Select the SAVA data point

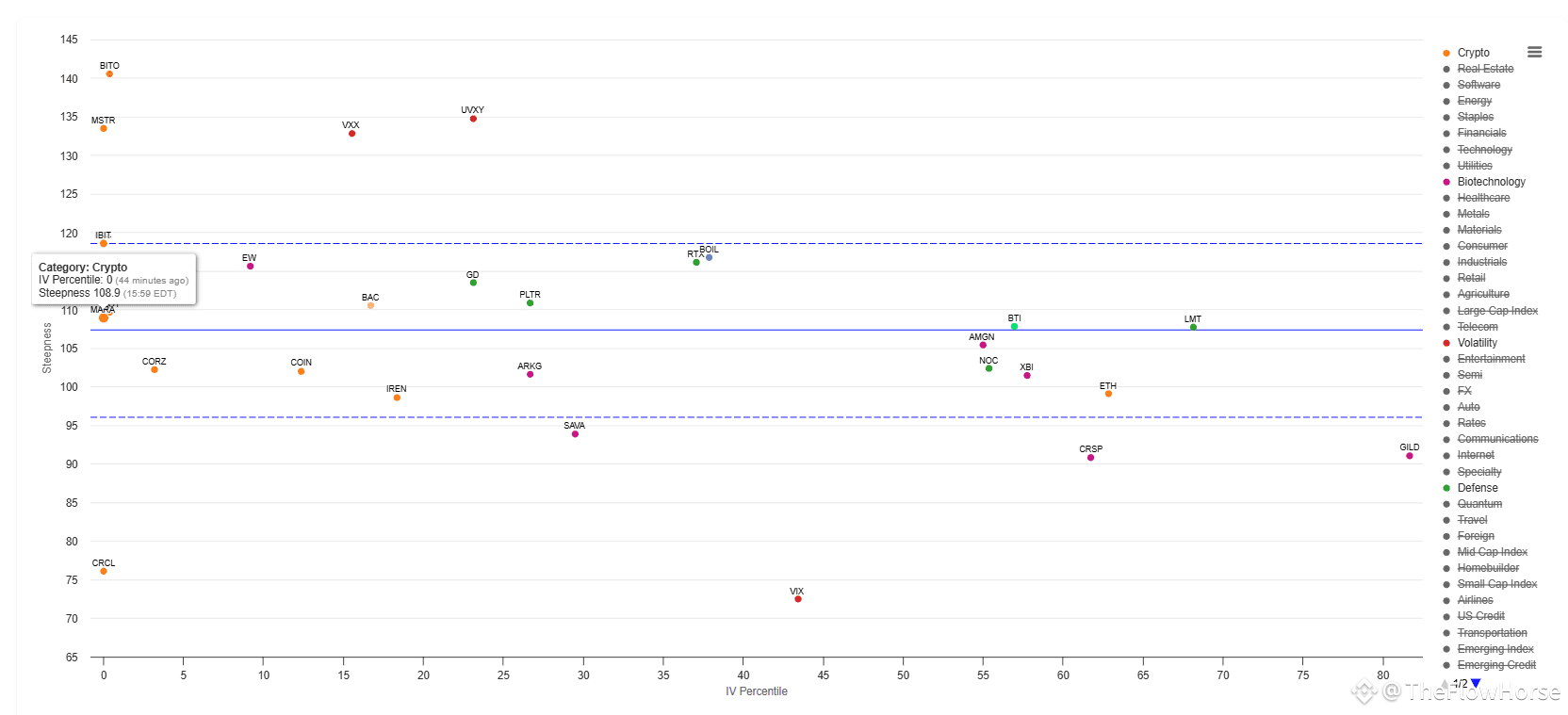575,433
